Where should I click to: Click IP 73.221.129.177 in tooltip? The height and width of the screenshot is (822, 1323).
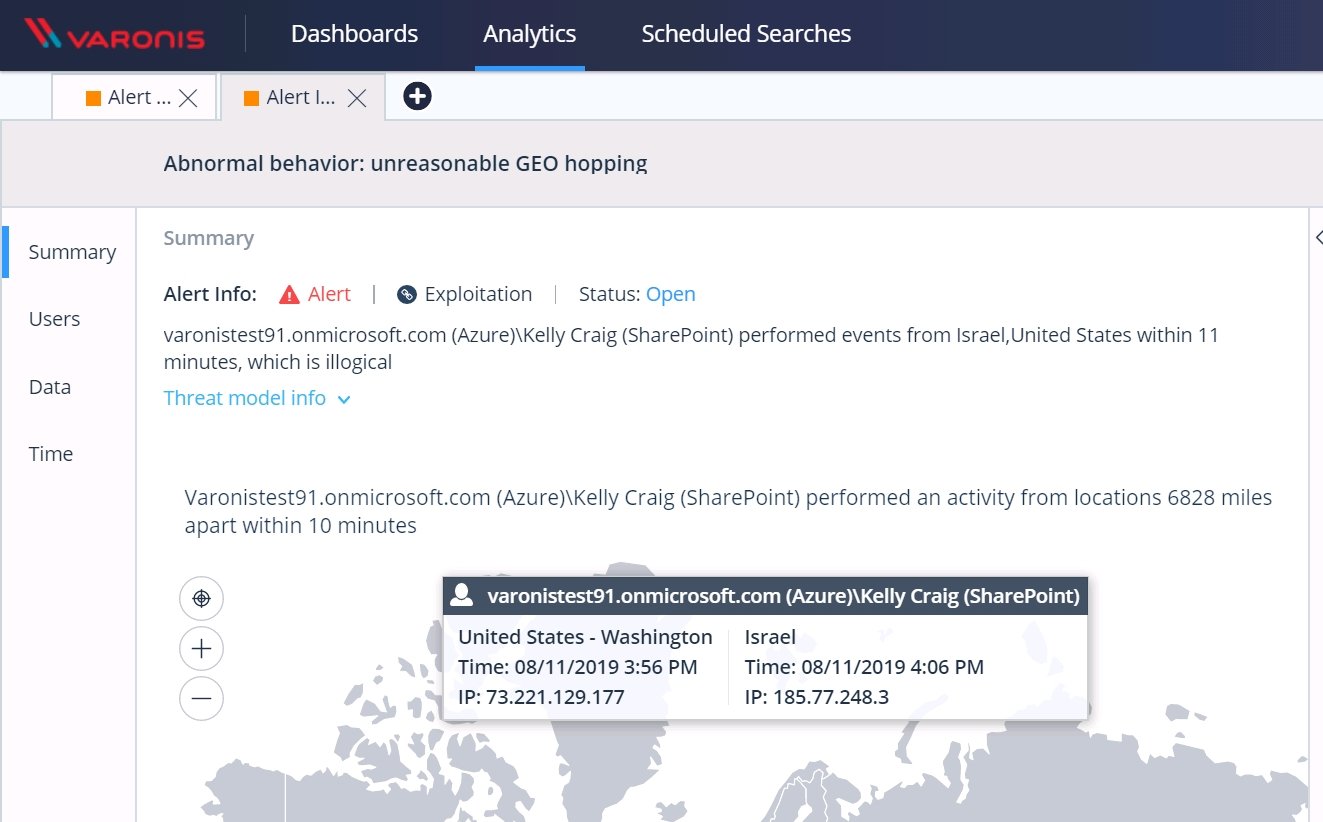[x=541, y=697]
